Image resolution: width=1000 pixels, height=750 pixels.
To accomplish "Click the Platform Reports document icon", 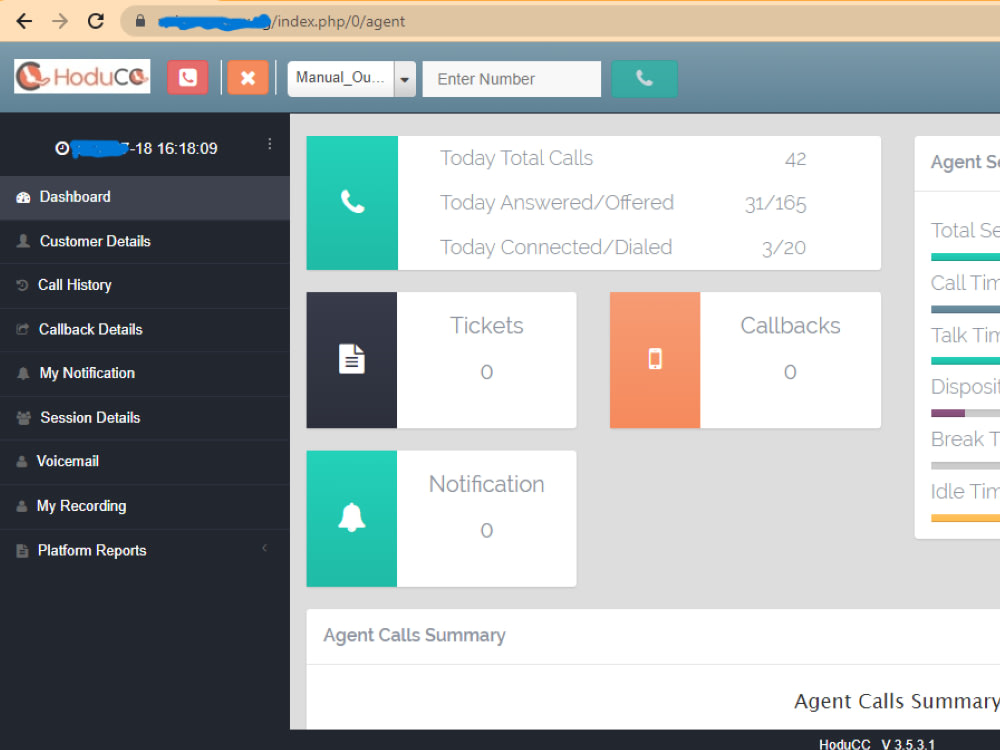I will click(22, 550).
